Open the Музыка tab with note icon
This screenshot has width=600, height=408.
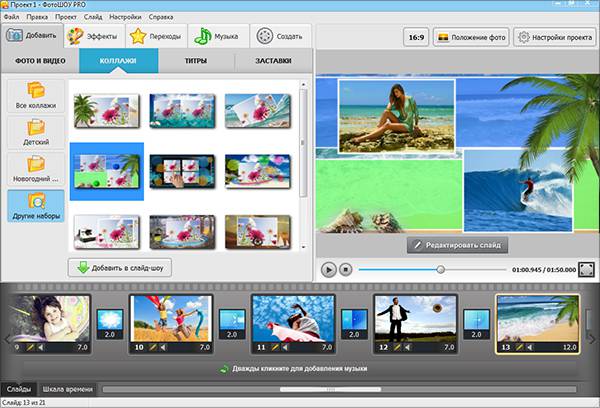[x=218, y=36]
